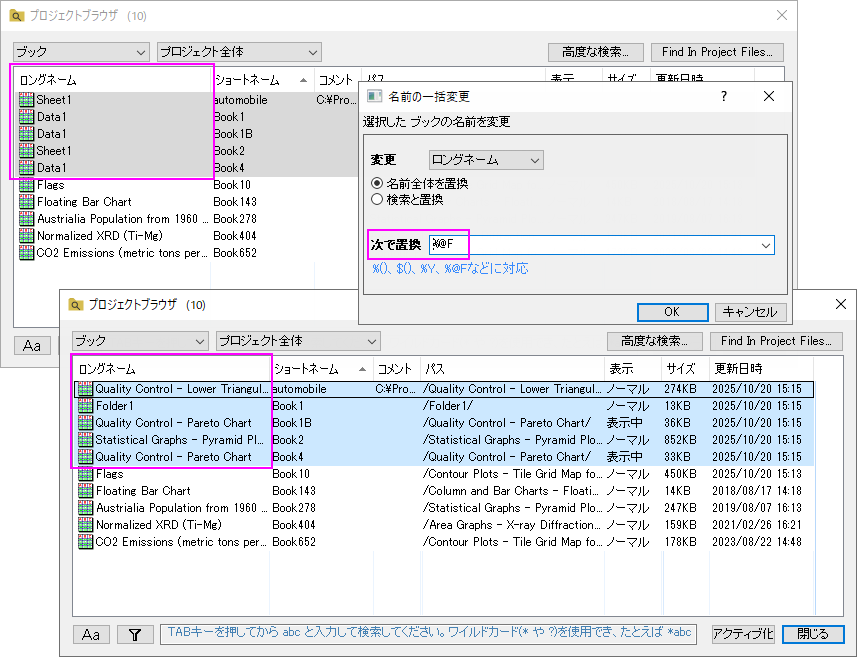Select Book404 short name in front window
The image size is (857, 657).
294,525
